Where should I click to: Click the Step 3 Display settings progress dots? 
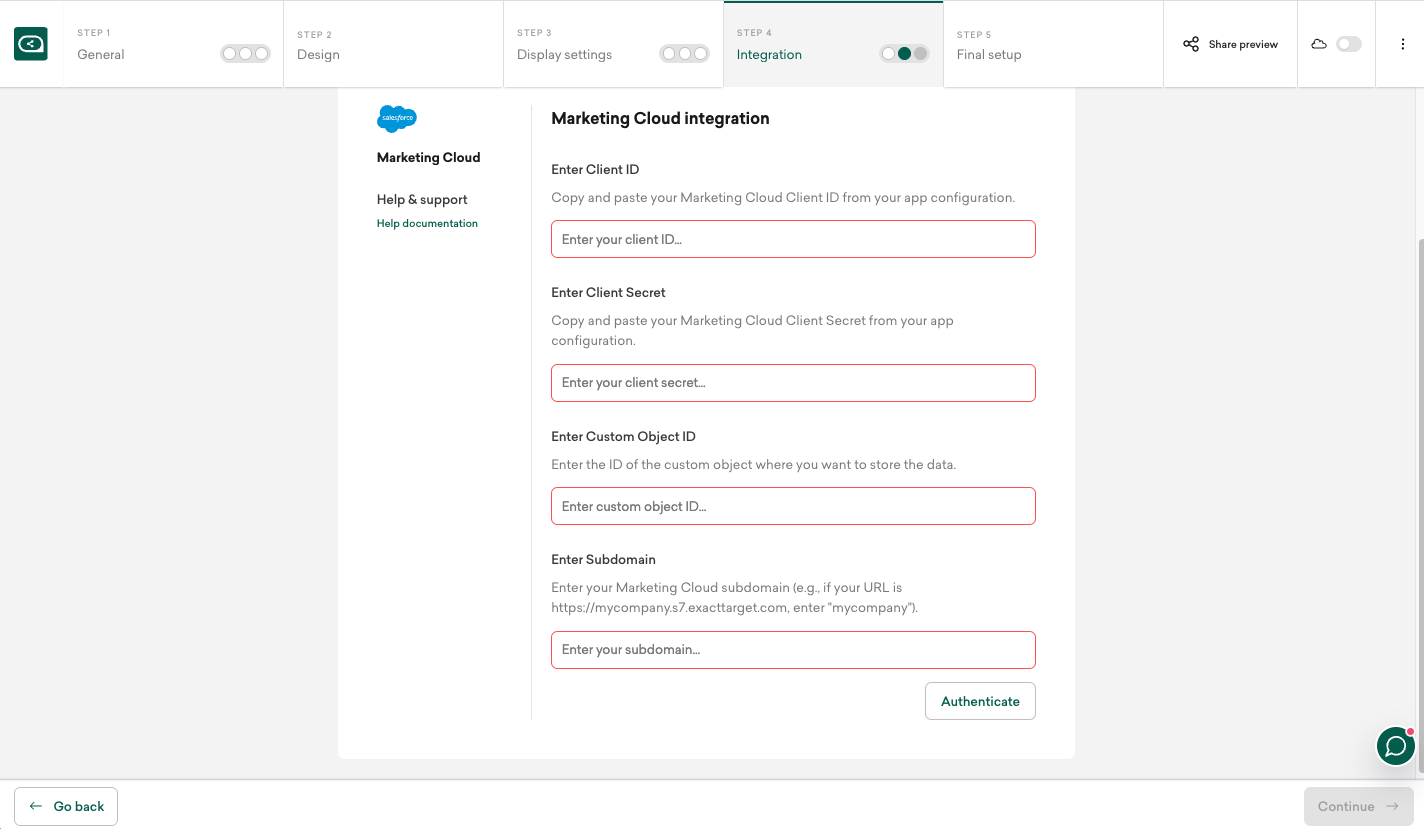click(685, 54)
